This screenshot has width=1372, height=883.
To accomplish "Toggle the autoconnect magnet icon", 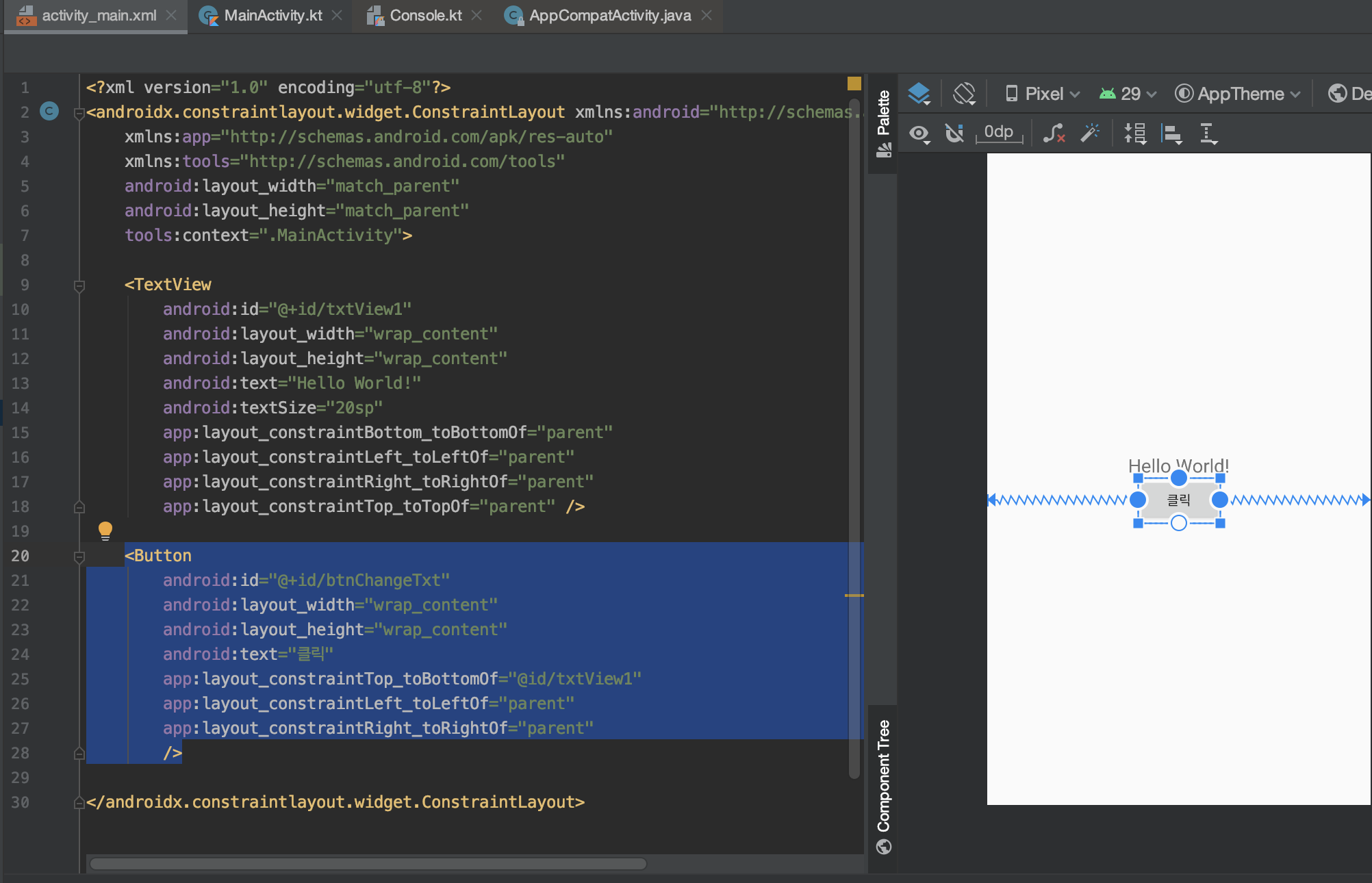I will pyautogui.click(x=954, y=133).
